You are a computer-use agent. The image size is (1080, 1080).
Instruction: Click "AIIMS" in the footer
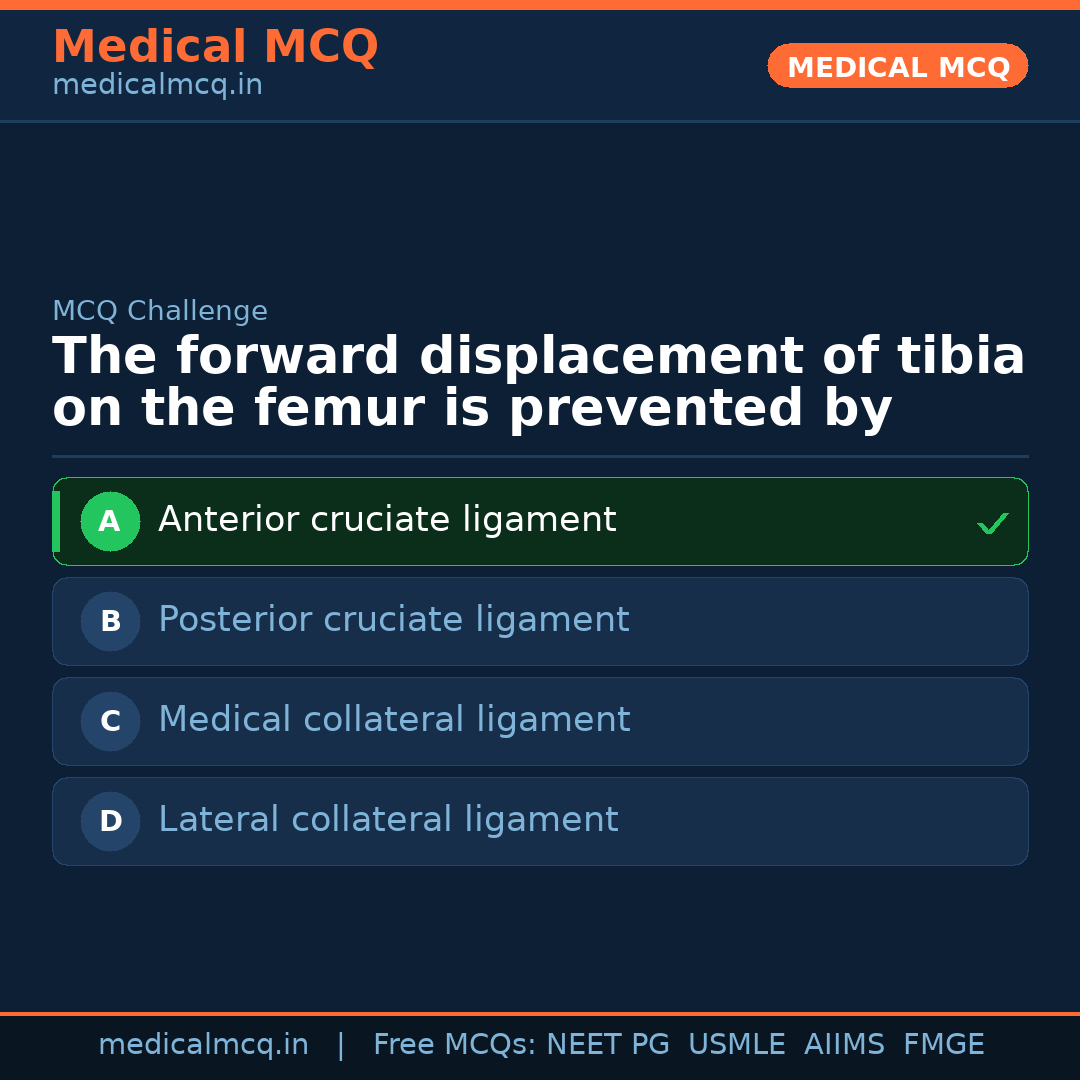[844, 1045]
